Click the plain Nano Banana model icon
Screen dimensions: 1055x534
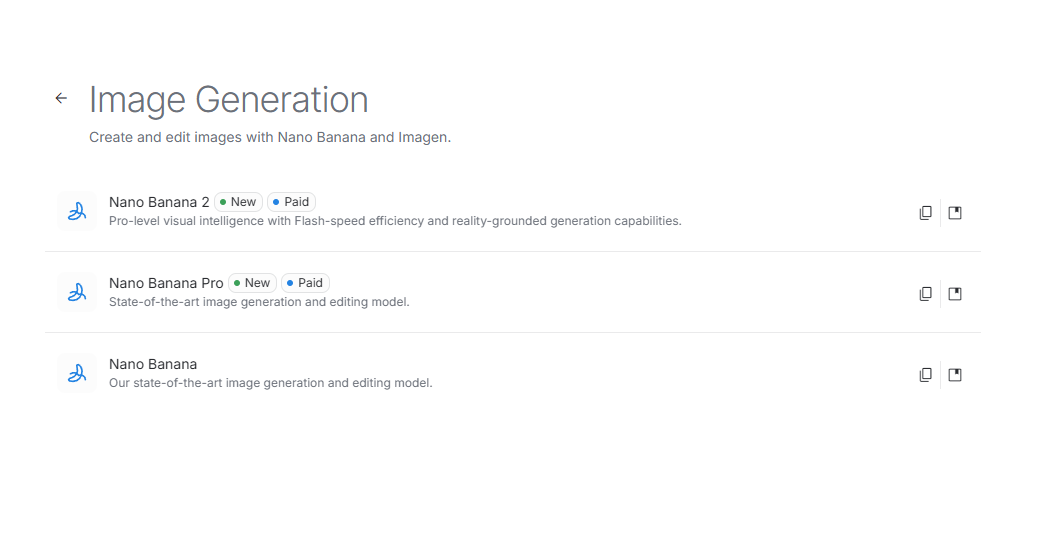[77, 373]
